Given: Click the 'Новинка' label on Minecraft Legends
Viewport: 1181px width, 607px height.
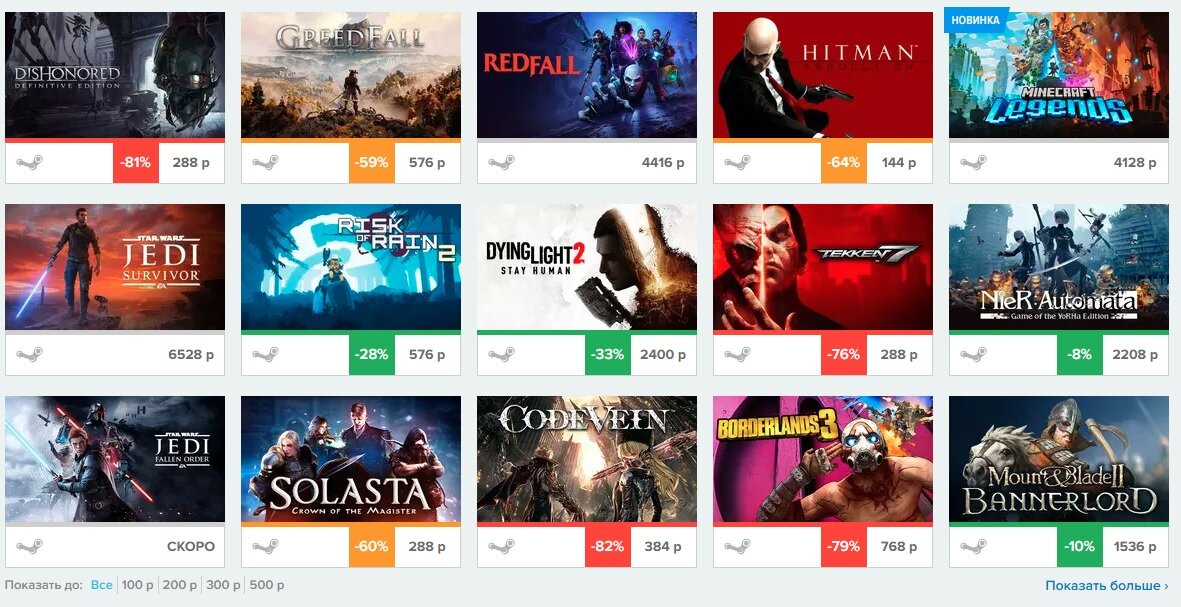Looking at the screenshot, I should 975,20.
